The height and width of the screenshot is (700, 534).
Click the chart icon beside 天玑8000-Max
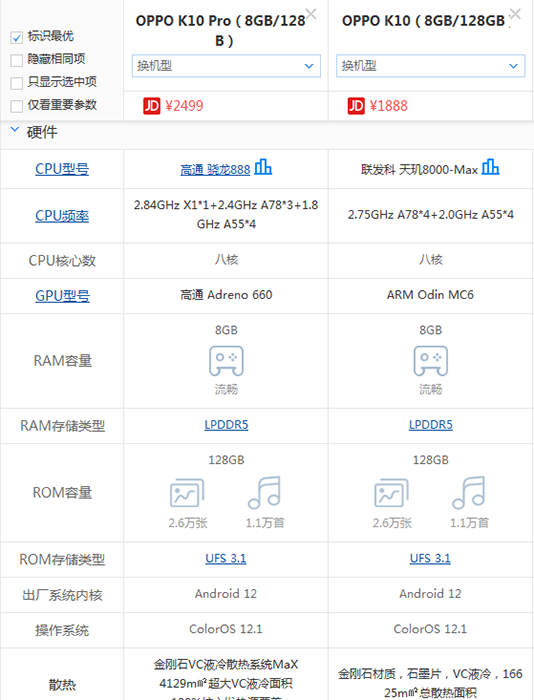[x=490, y=167]
